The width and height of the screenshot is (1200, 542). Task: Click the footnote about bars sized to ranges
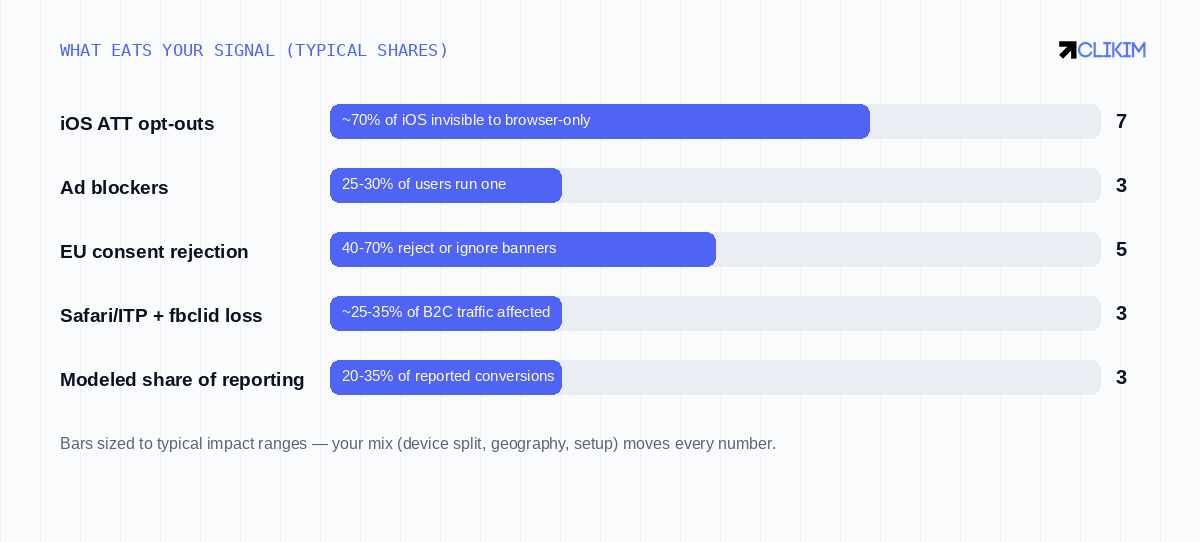[418, 443]
